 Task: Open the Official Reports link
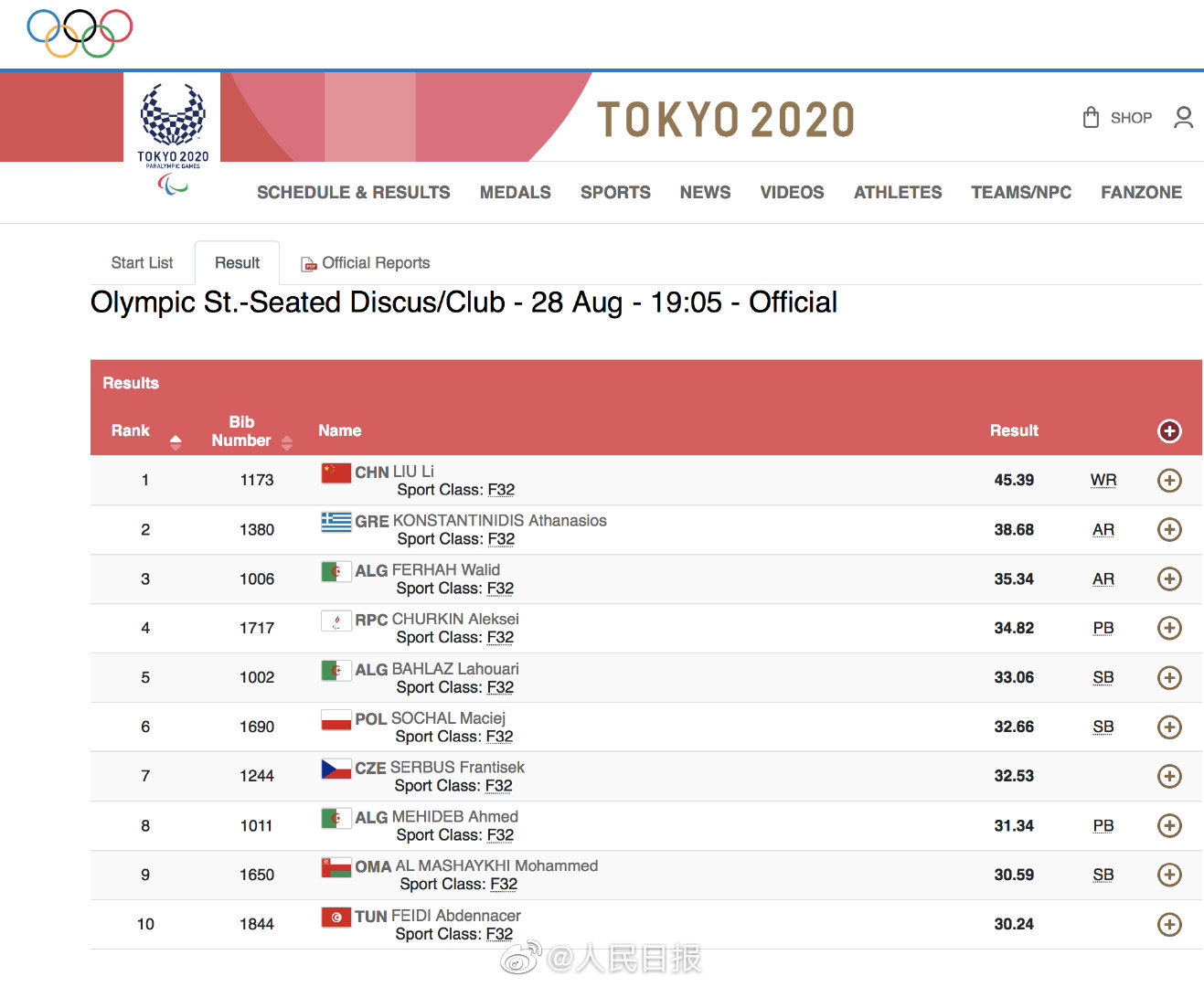click(376, 263)
